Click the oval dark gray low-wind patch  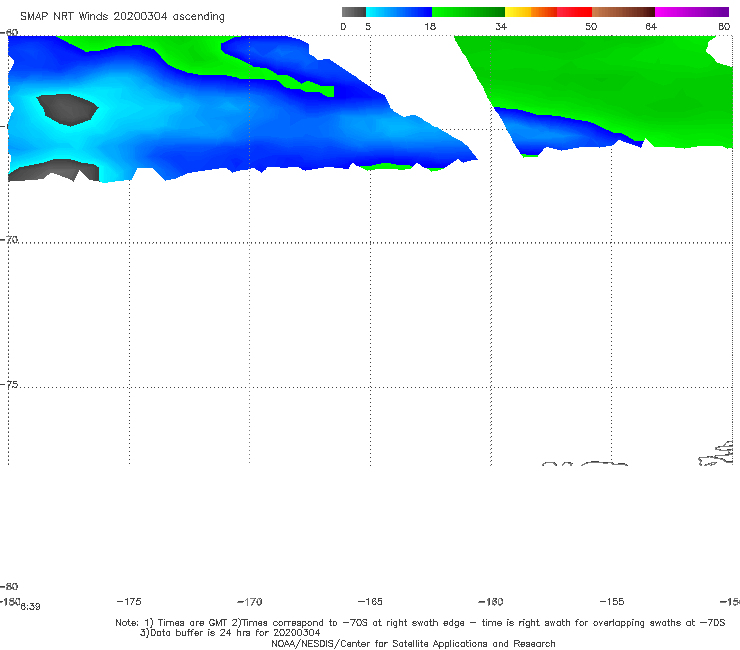67,110
